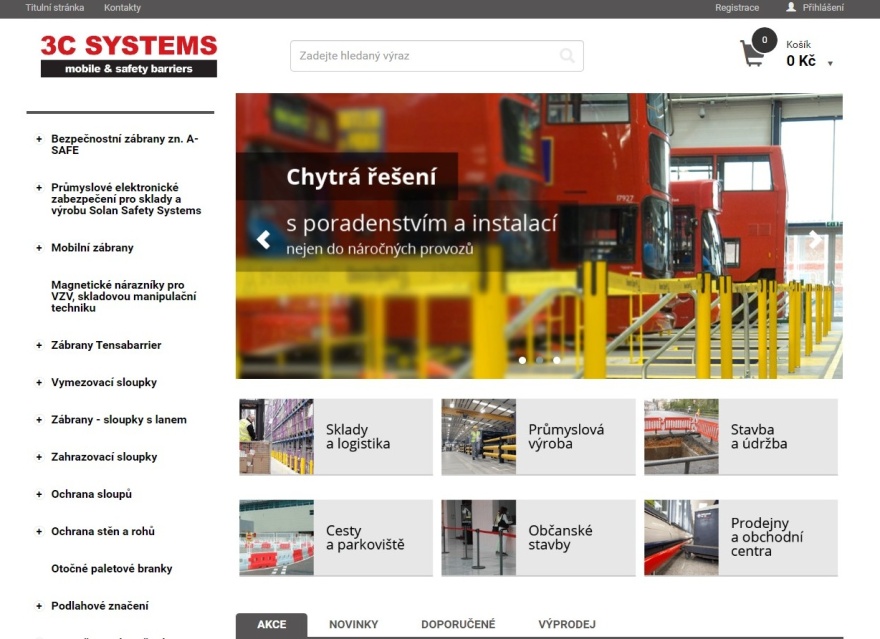
Task: Open Titulní stránka link
Action: [54, 7]
